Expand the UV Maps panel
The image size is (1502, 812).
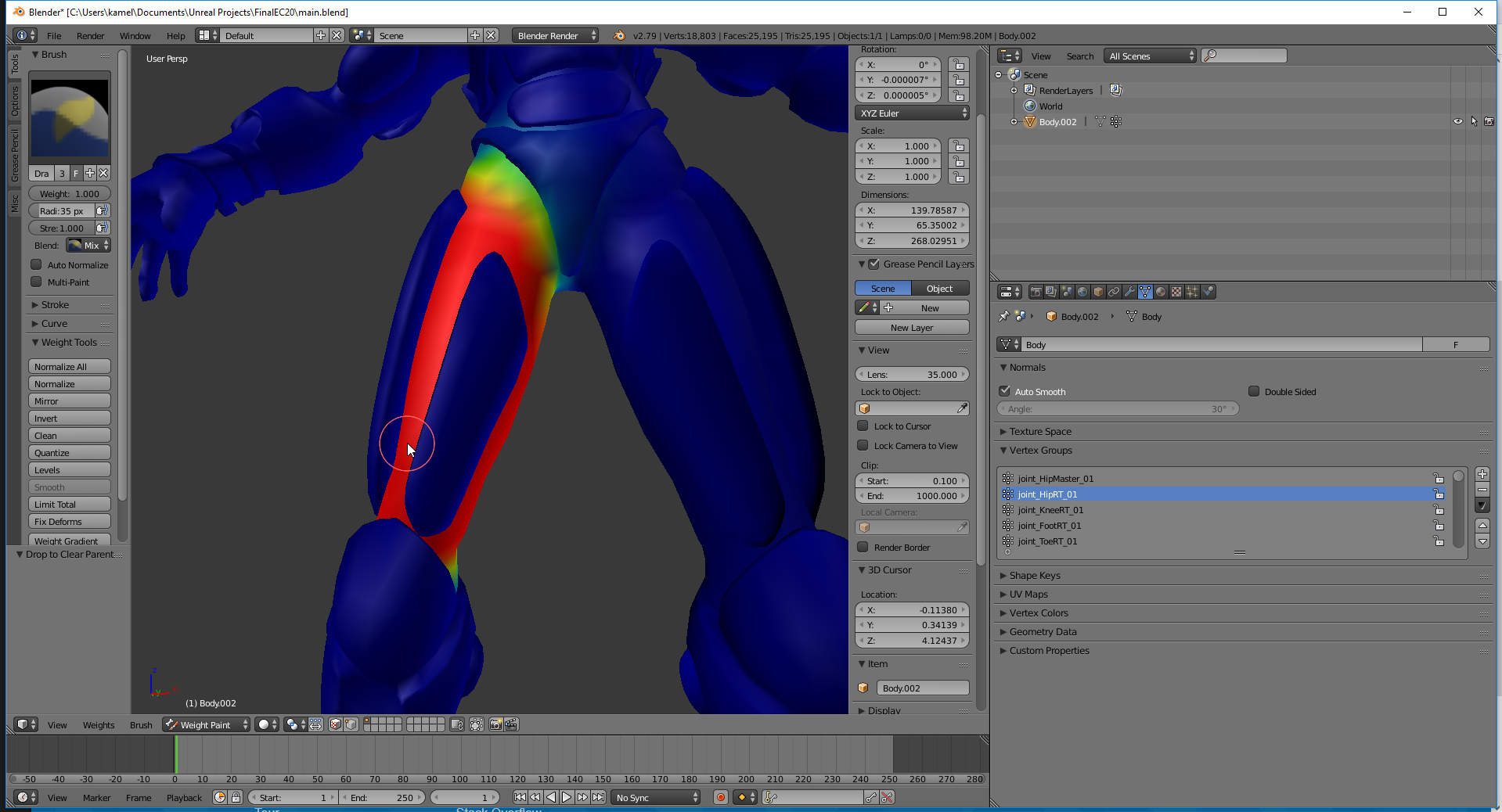click(x=1028, y=594)
